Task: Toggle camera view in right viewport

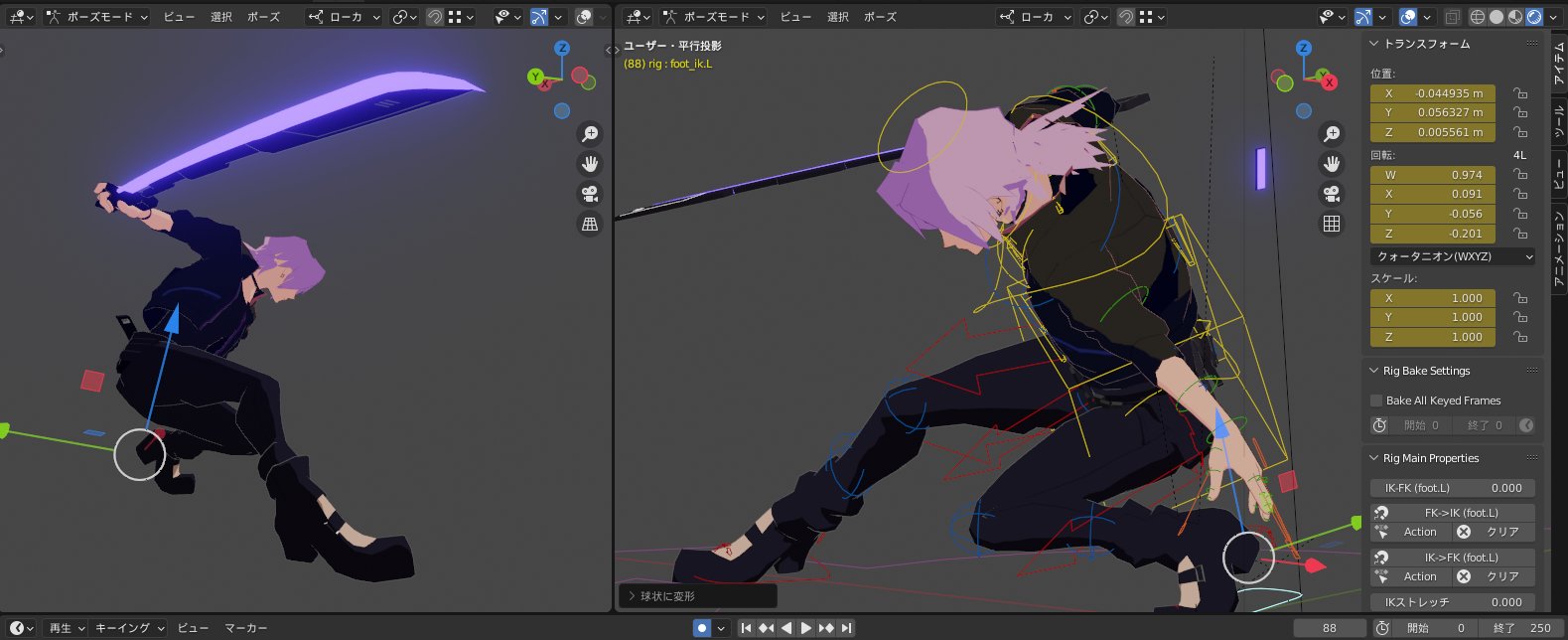Action: (x=1332, y=194)
